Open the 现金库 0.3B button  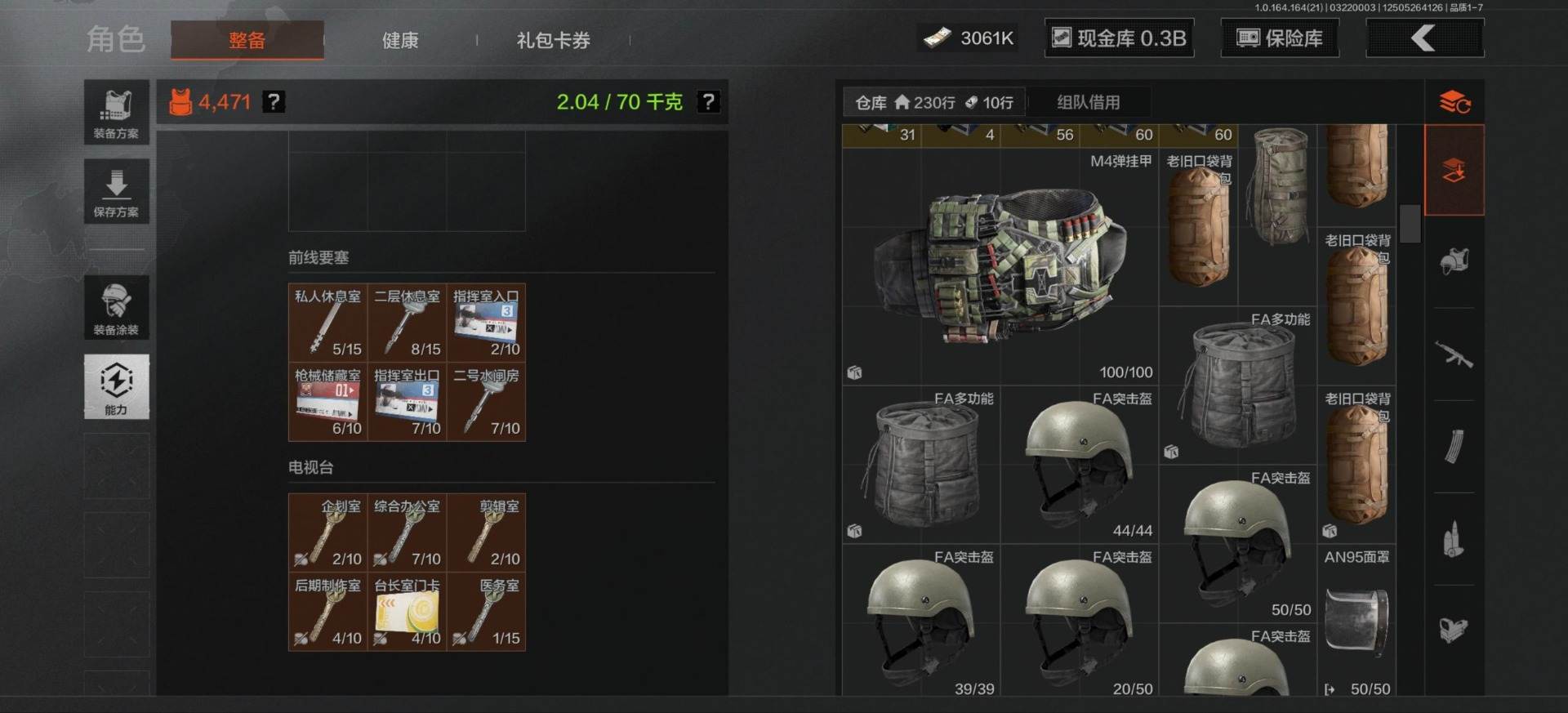click(1120, 38)
